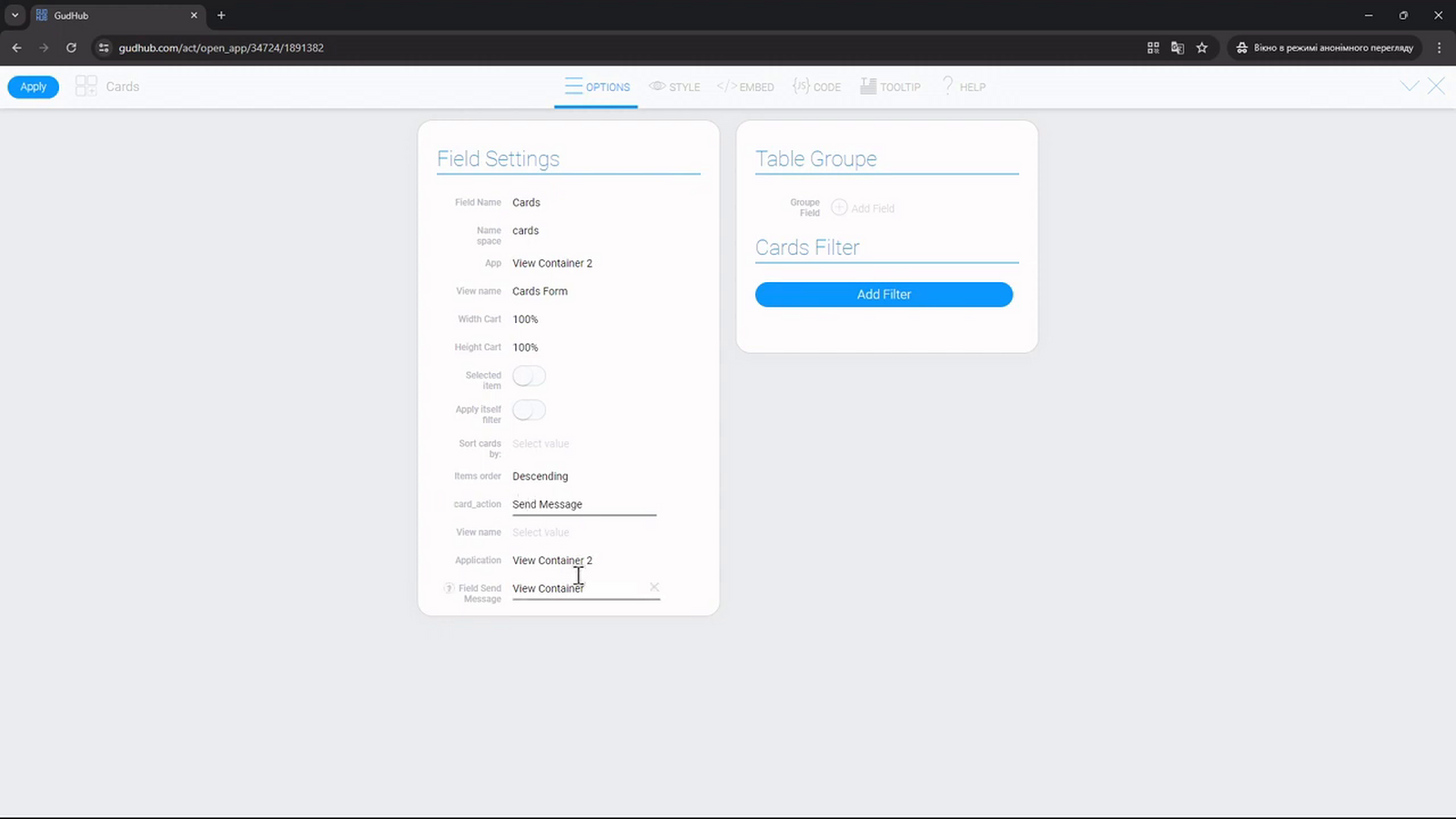
Task: Click the Apply button
Action: pos(34,87)
